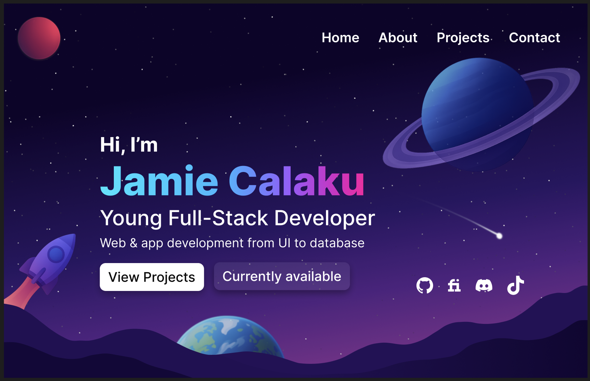The width and height of the screenshot is (590, 381).
Task: Click the shooting star's bright head
Action: [x=499, y=236]
